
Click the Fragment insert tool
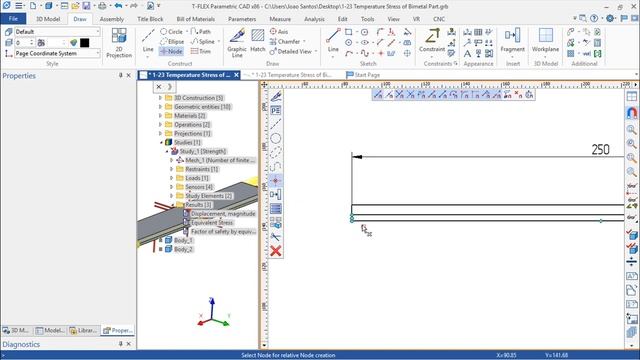pos(512,41)
